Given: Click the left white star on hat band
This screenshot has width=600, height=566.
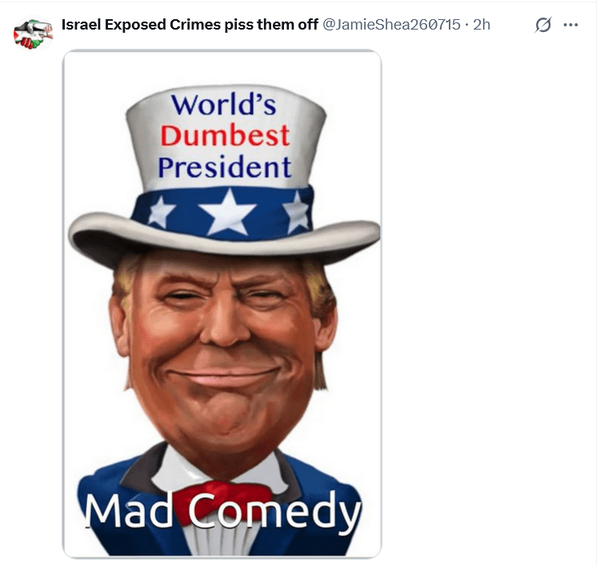Looking at the screenshot, I should 161,212.
